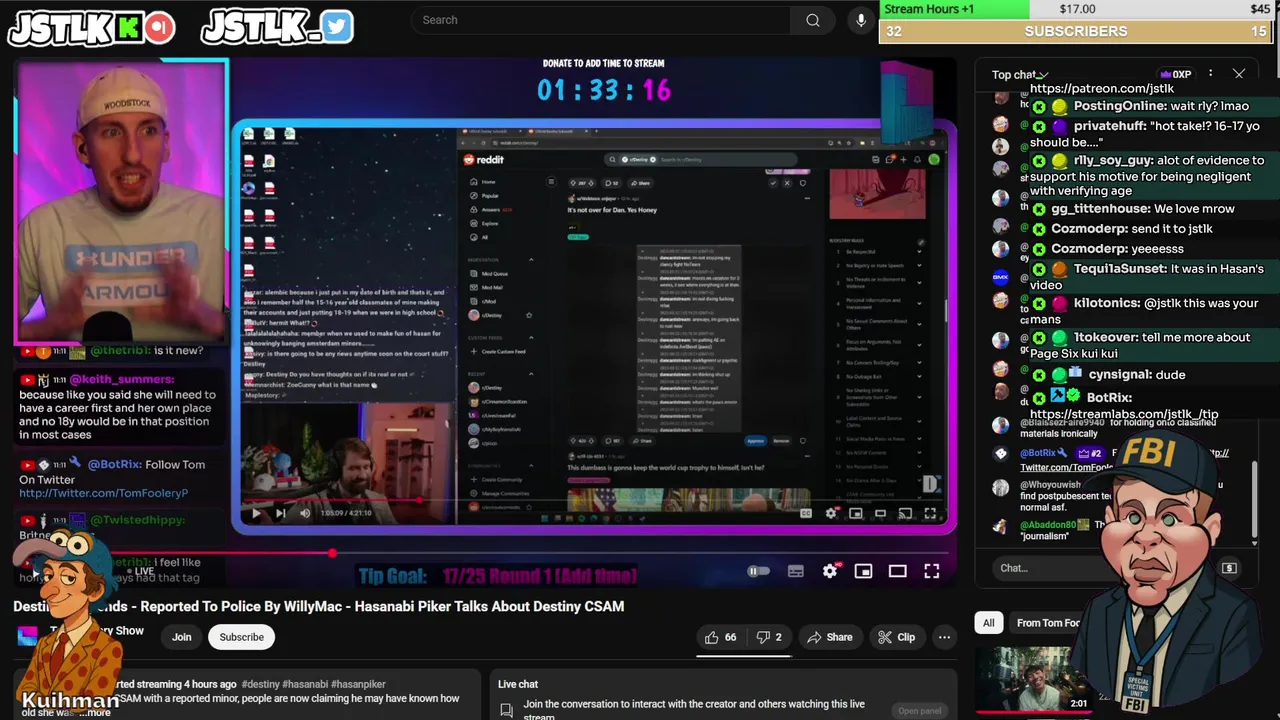The image size is (1280, 720).
Task: Toggle the autoplay switch on main player
Action: point(759,571)
